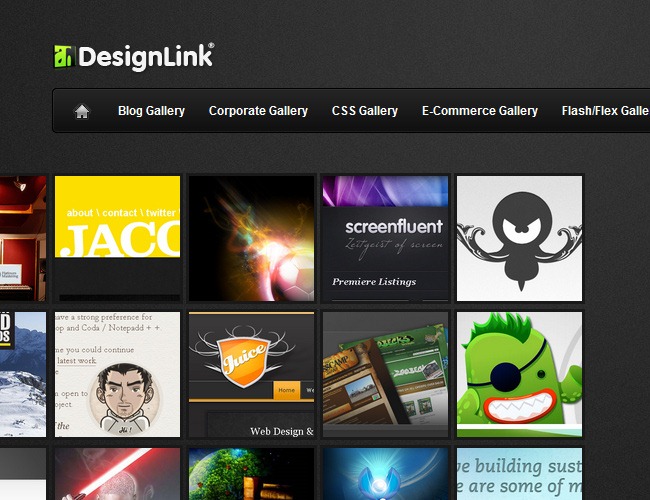Open the Blog Gallery menu item
650x500 pixels.
click(151, 111)
